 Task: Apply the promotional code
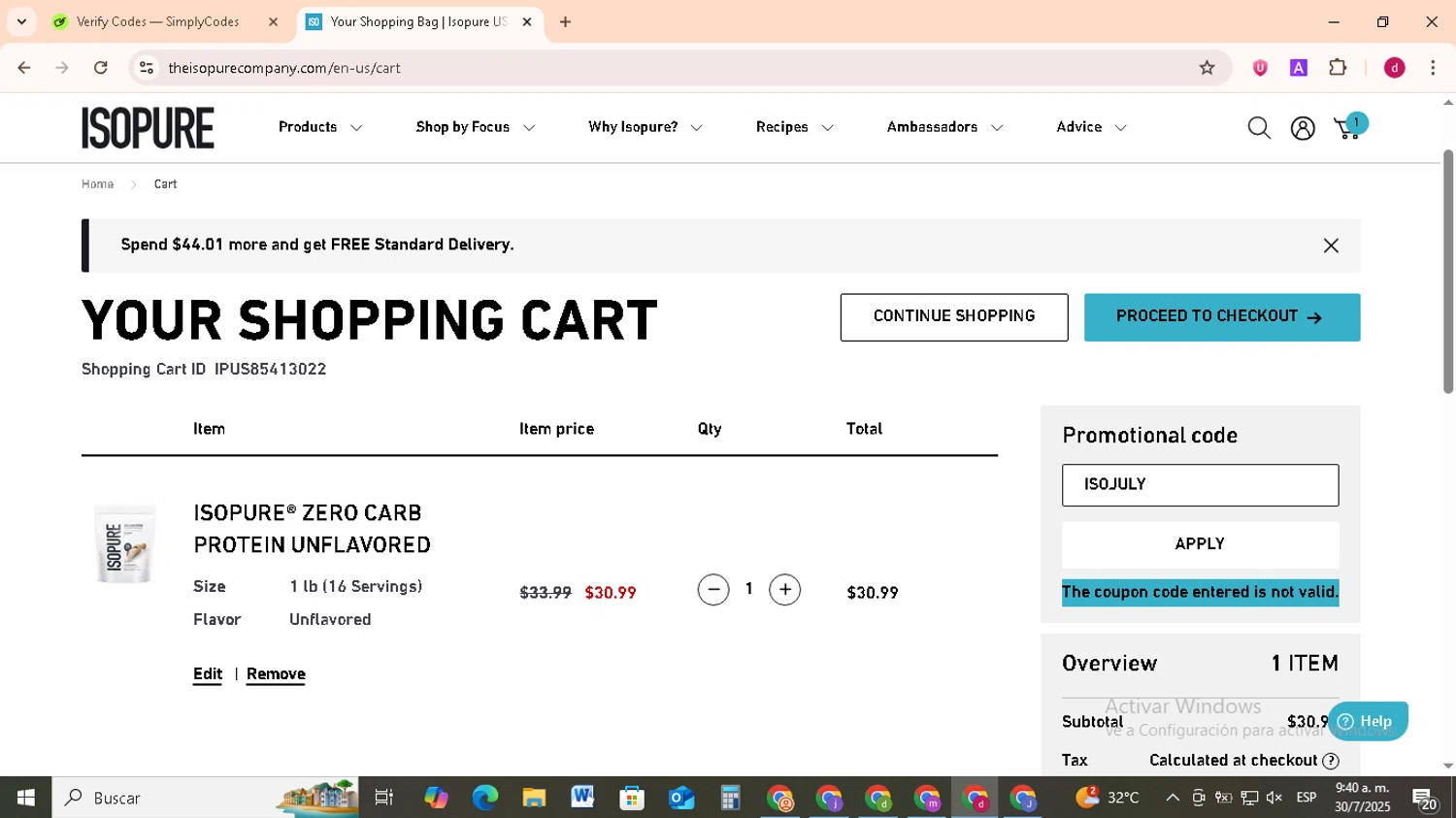tap(1200, 544)
